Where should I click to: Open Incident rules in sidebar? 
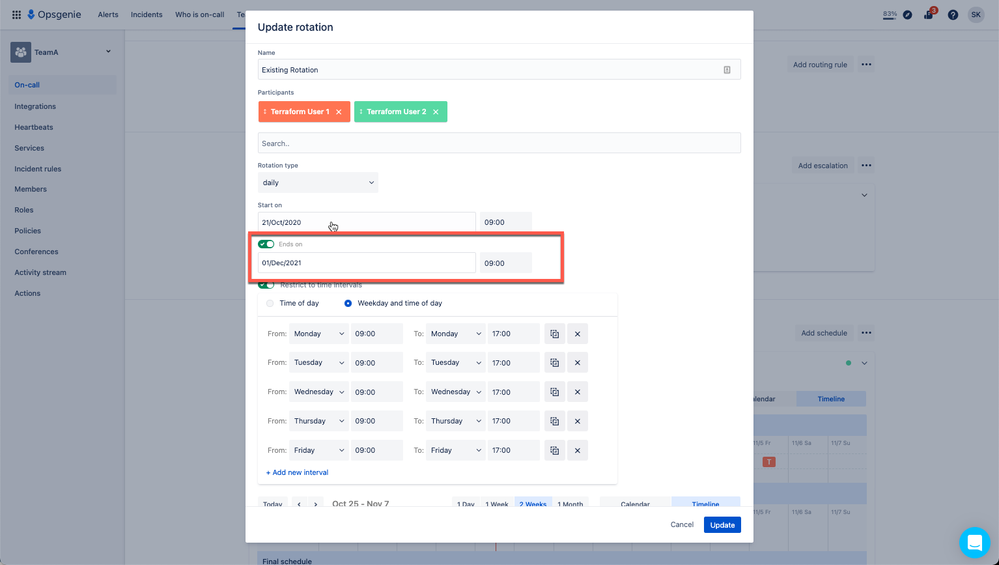point(38,169)
